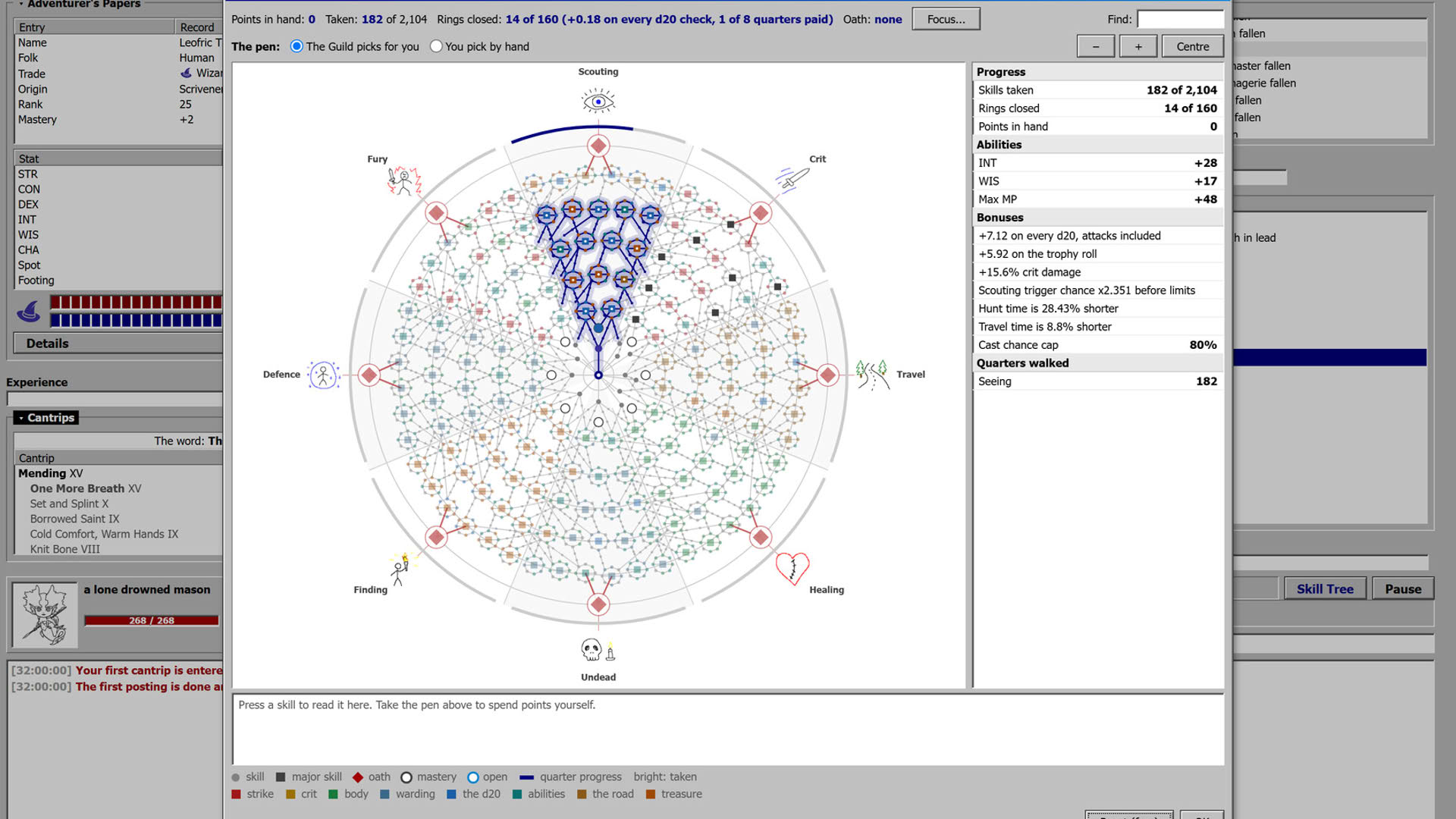Screen dimensions: 1456x819
Task: Click into the Find search field
Action: (1181, 19)
